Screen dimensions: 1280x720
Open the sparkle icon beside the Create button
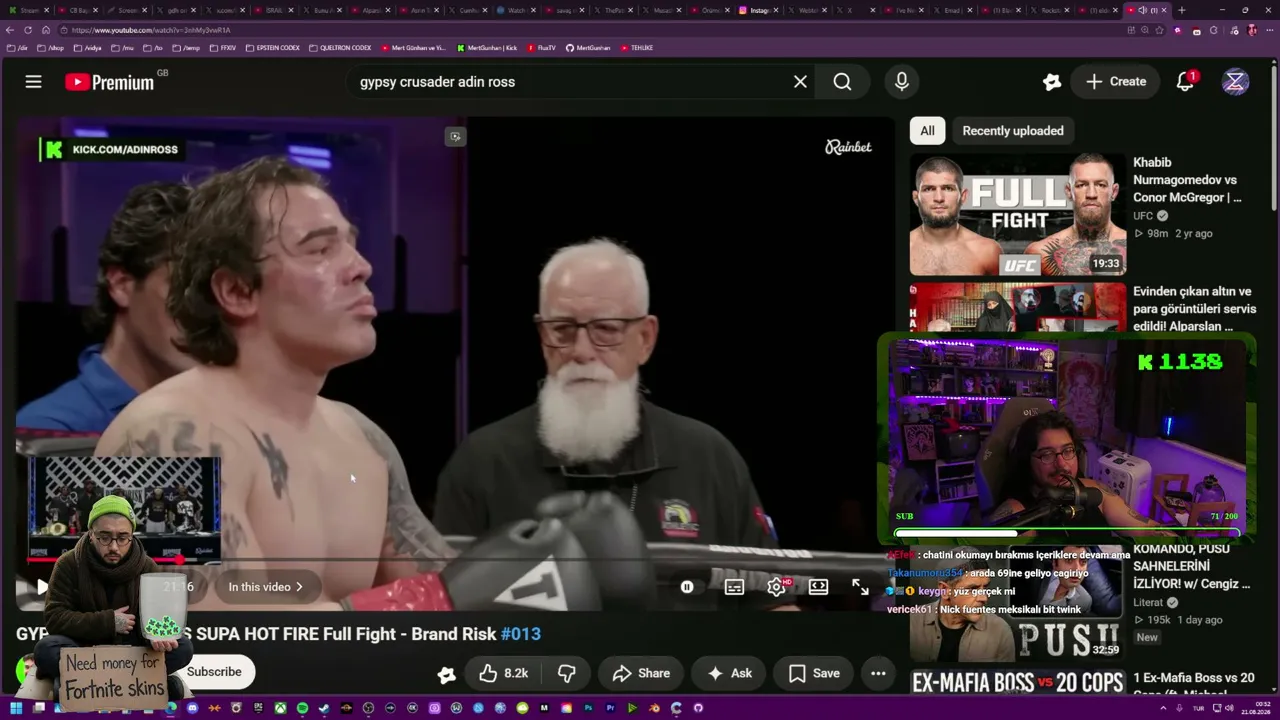tap(1051, 82)
